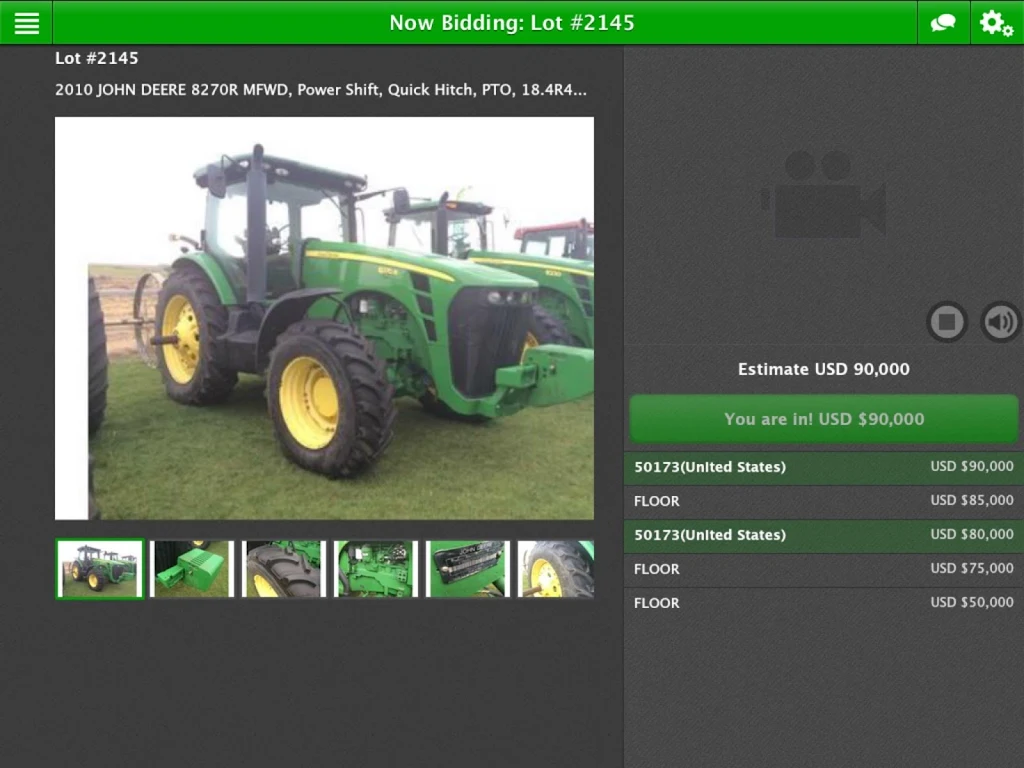This screenshot has height=768, width=1024.
Task: Select the John Deere serial plate thumbnail
Action: tap(468, 568)
